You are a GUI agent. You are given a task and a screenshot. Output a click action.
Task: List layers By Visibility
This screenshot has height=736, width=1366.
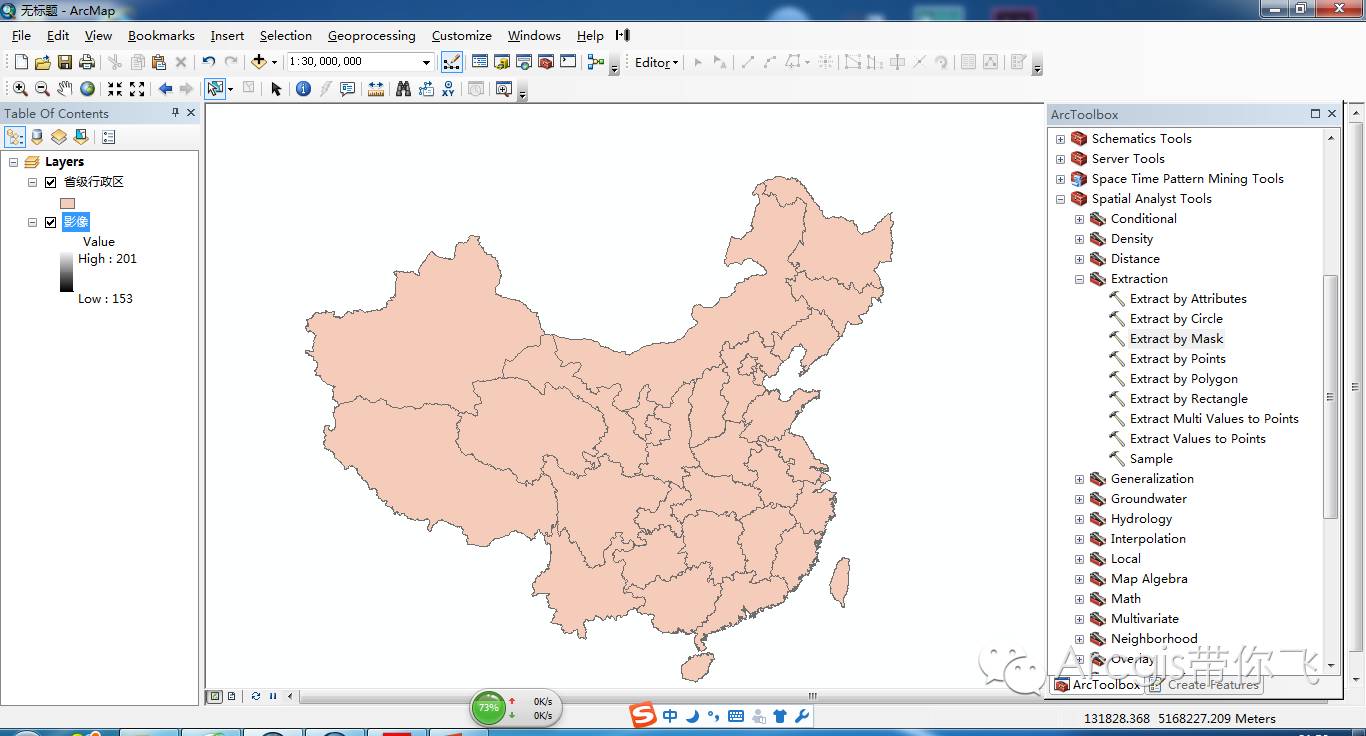(x=59, y=137)
